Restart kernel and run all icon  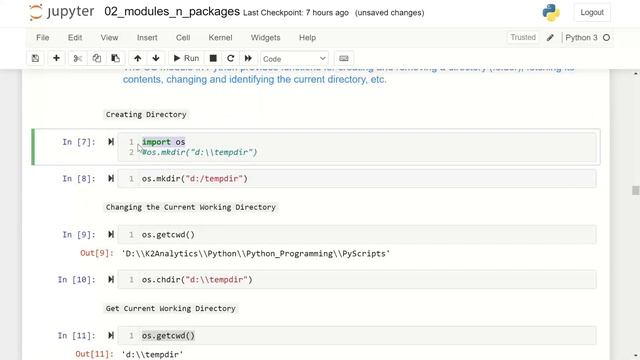click(x=248, y=58)
